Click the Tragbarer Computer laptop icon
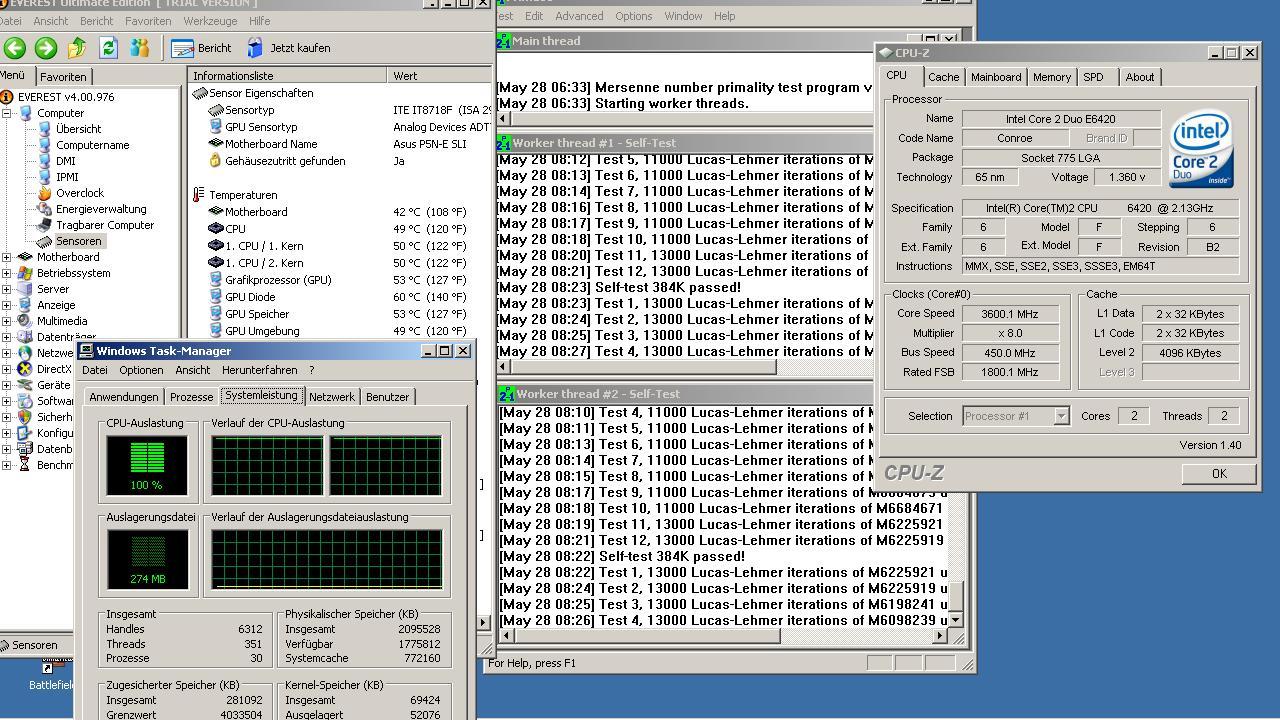The image size is (1280, 720). 44,225
